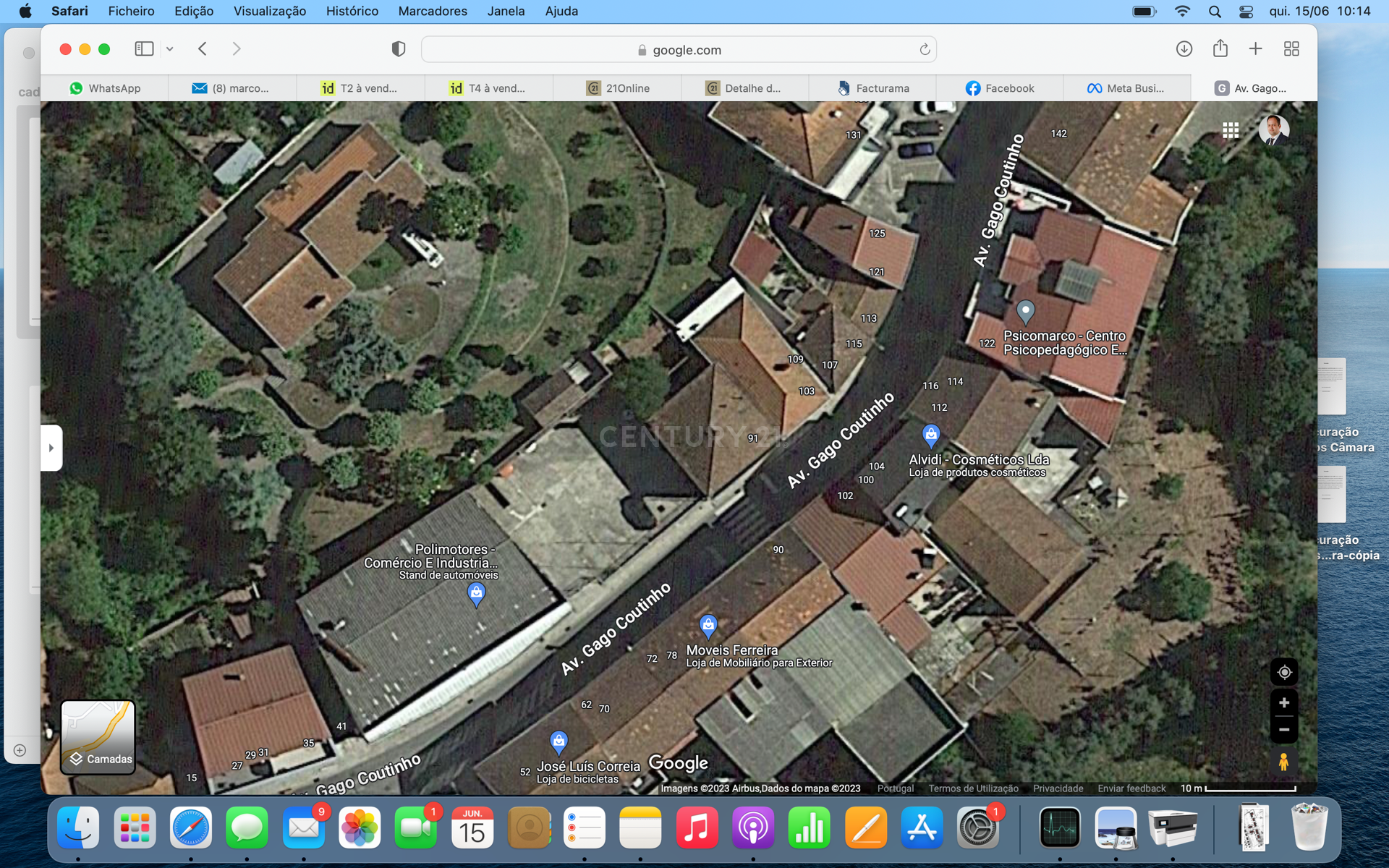
Task: Open the Janela menu
Action: [x=506, y=11]
